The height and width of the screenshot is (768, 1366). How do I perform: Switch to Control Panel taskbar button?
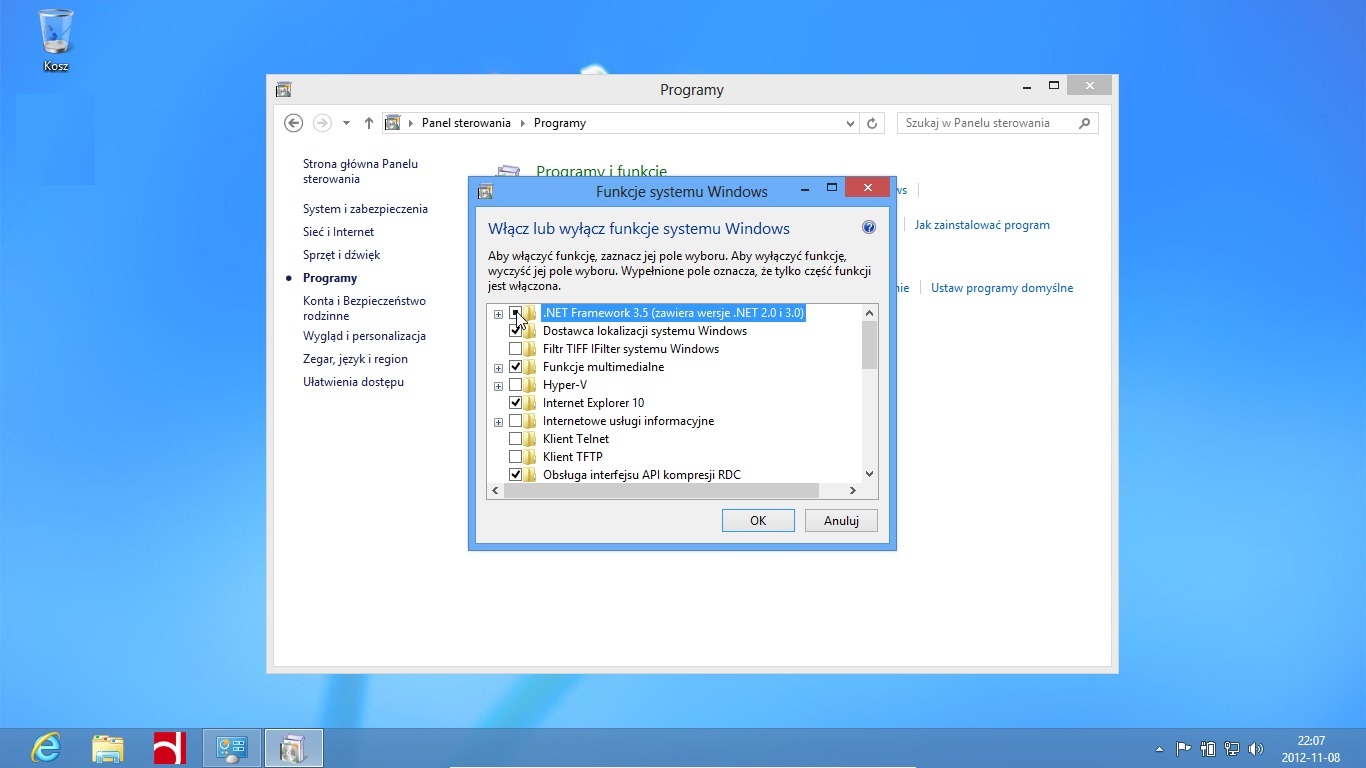(232, 748)
